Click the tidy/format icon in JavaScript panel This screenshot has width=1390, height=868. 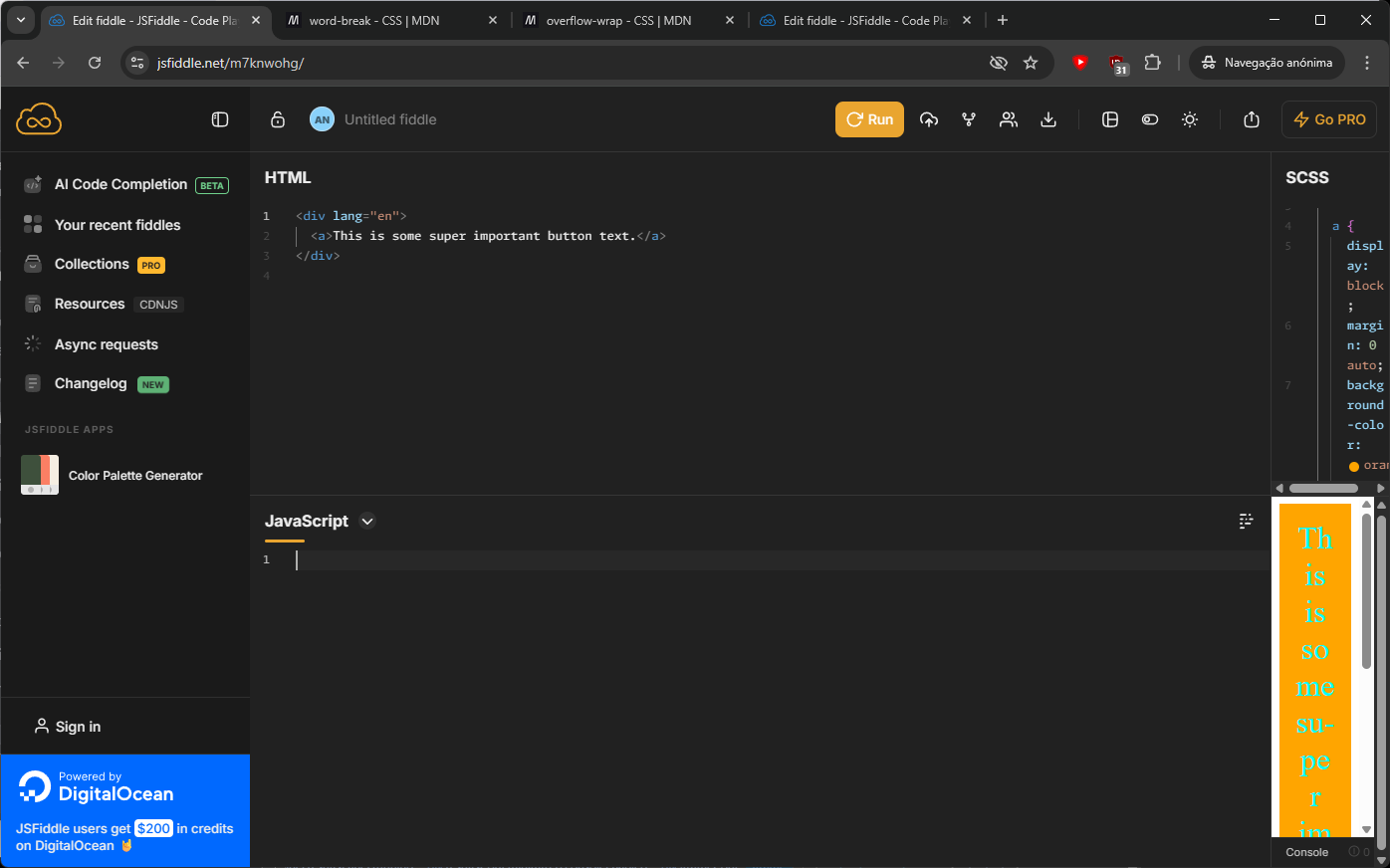coord(1246,521)
